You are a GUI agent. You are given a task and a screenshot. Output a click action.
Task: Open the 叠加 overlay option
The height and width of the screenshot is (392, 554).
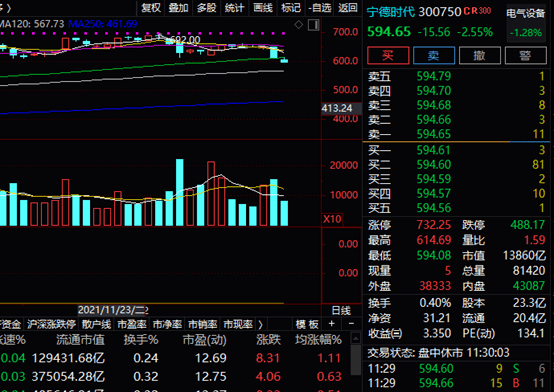pyautogui.click(x=178, y=8)
